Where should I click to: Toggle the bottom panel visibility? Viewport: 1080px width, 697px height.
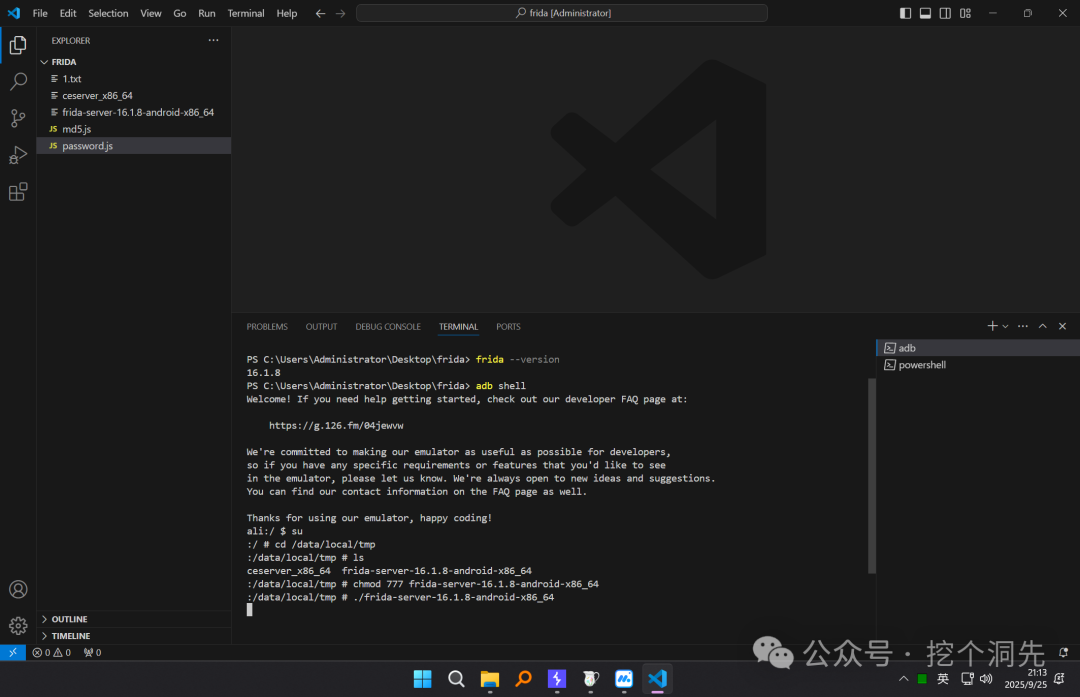tap(926, 13)
